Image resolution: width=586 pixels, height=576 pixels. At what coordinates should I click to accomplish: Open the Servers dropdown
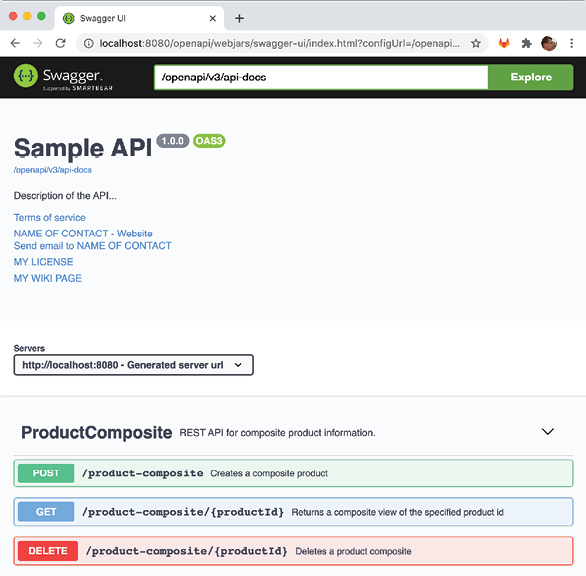tap(133, 365)
